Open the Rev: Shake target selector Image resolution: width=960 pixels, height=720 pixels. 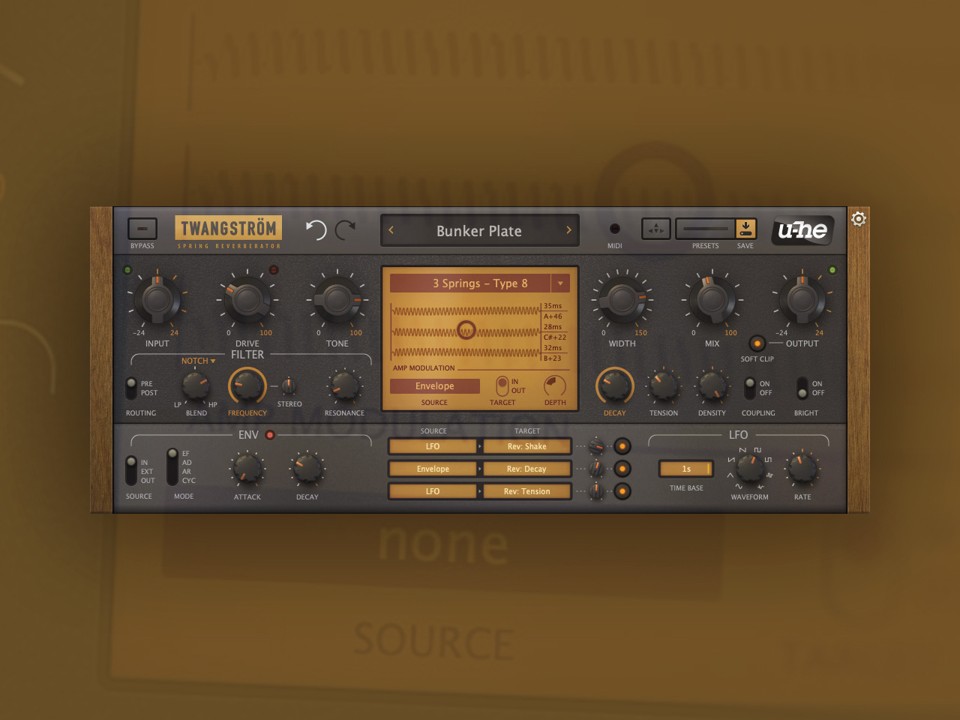click(527, 446)
